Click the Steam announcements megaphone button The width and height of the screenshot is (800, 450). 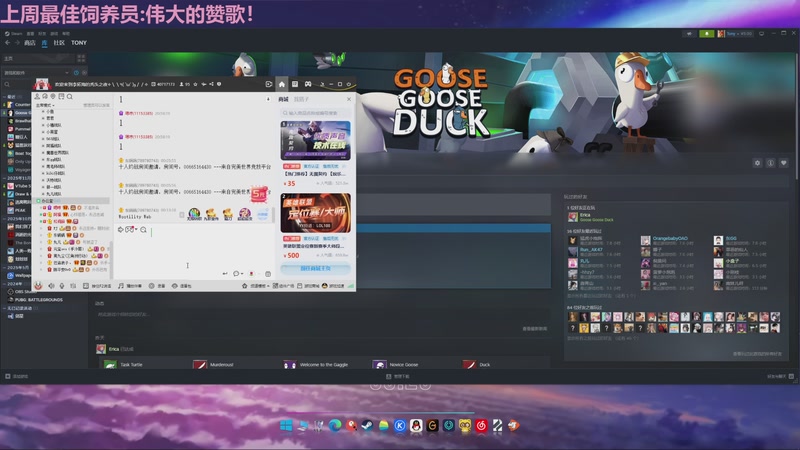[690, 34]
